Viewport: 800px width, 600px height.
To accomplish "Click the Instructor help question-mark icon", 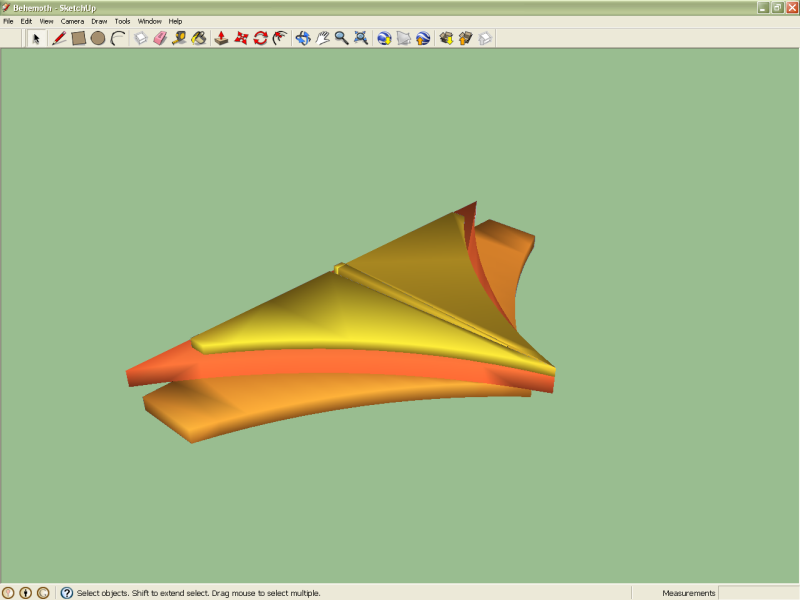I will (66, 592).
